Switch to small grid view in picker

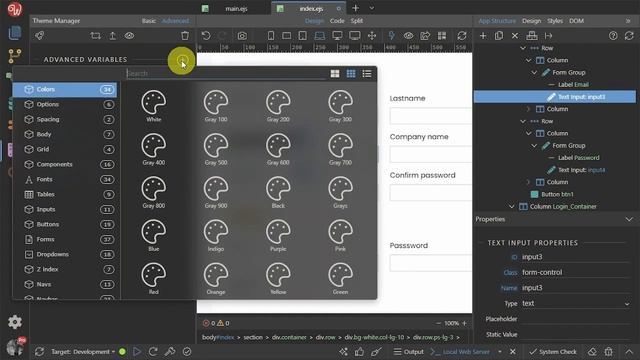351,73
